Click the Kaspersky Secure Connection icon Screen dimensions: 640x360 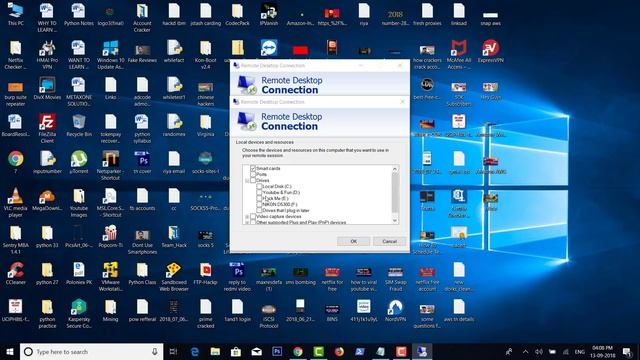[x=79, y=313]
